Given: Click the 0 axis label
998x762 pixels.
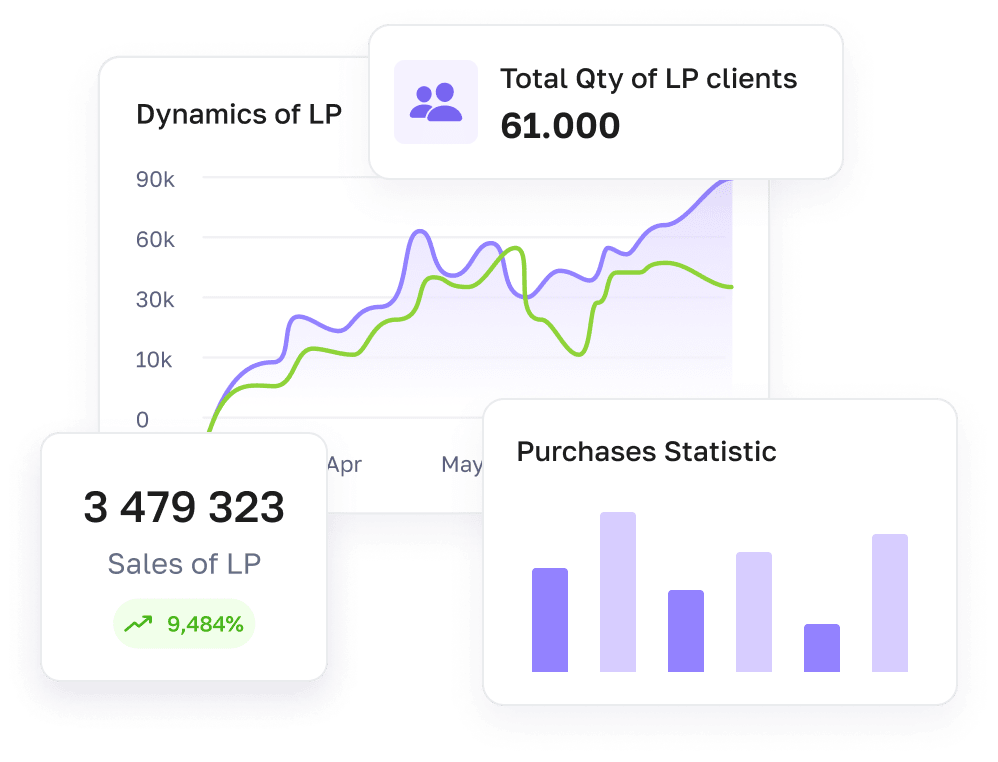Looking at the screenshot, I should 143,420.
